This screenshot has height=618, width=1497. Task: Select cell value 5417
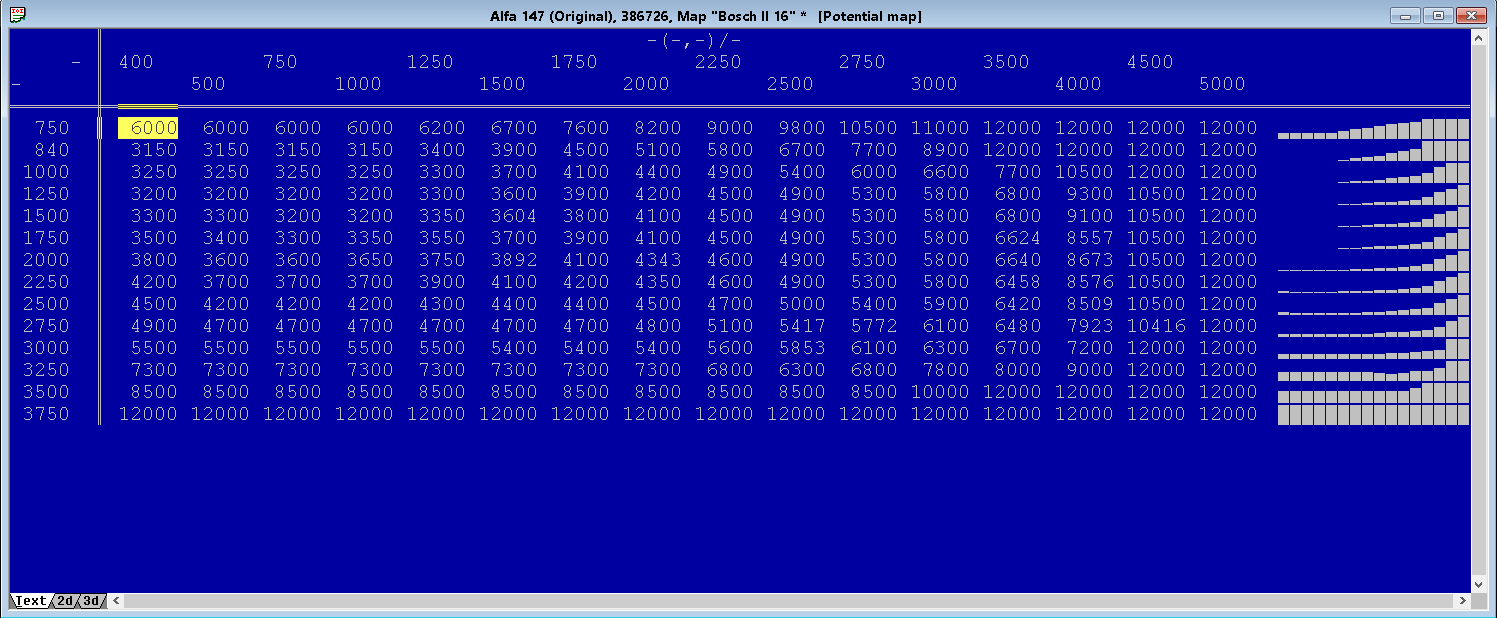802,326
